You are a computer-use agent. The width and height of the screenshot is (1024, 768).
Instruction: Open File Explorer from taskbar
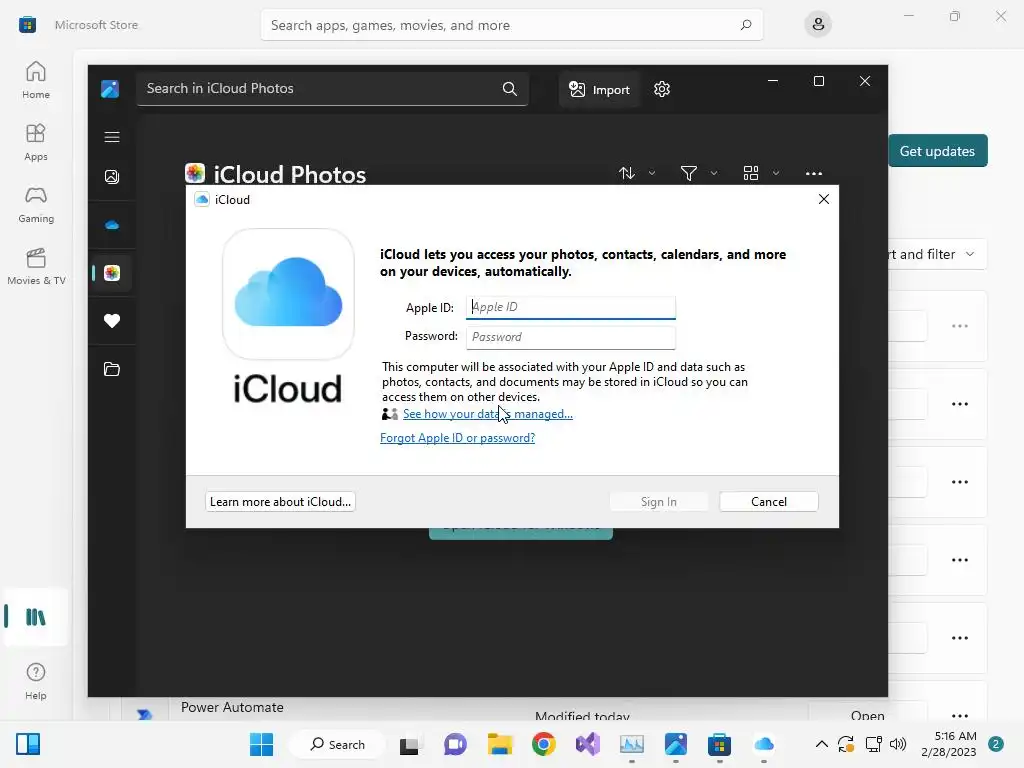500,744
